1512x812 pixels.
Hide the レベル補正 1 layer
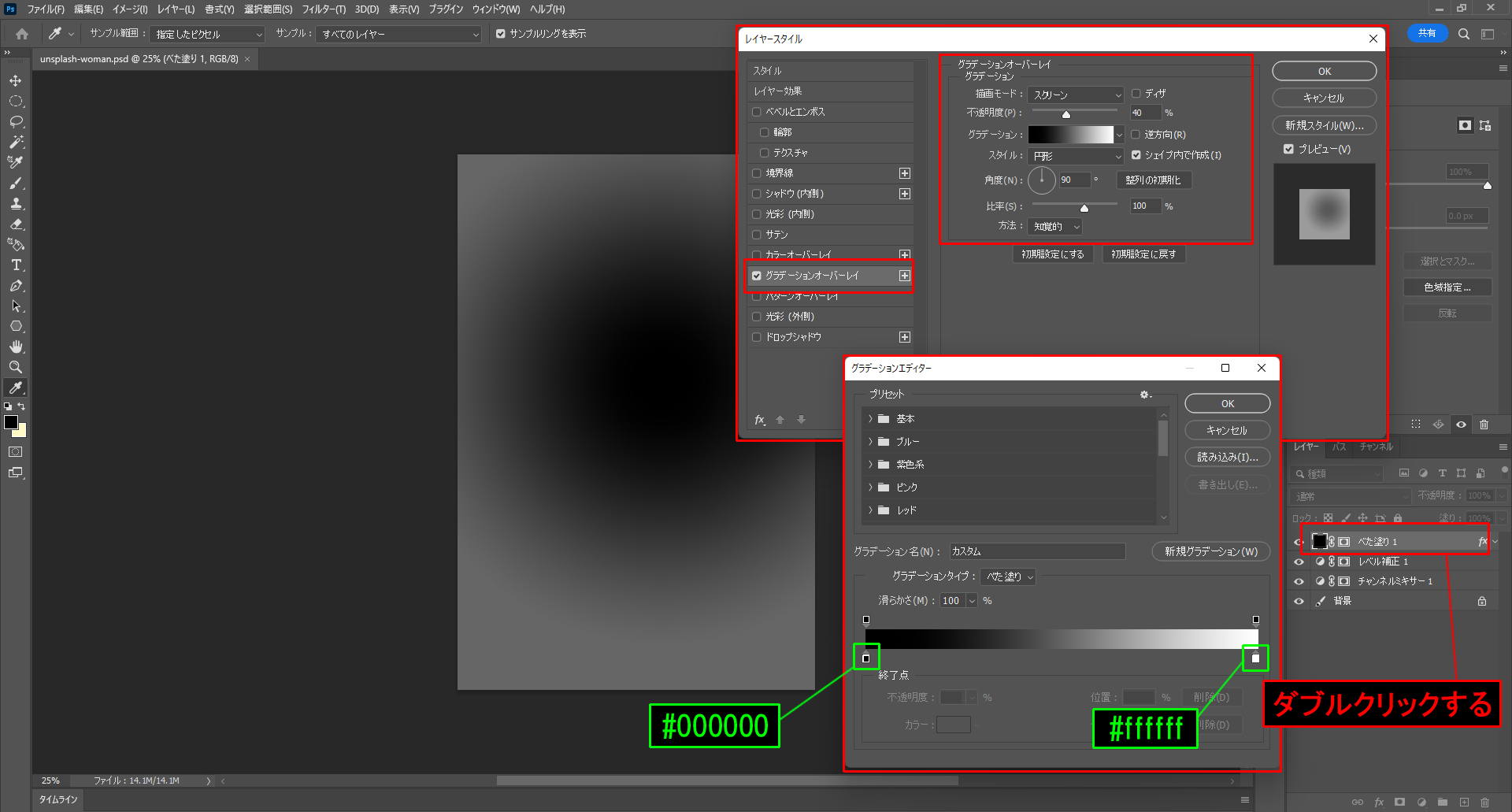point(1299,562)
